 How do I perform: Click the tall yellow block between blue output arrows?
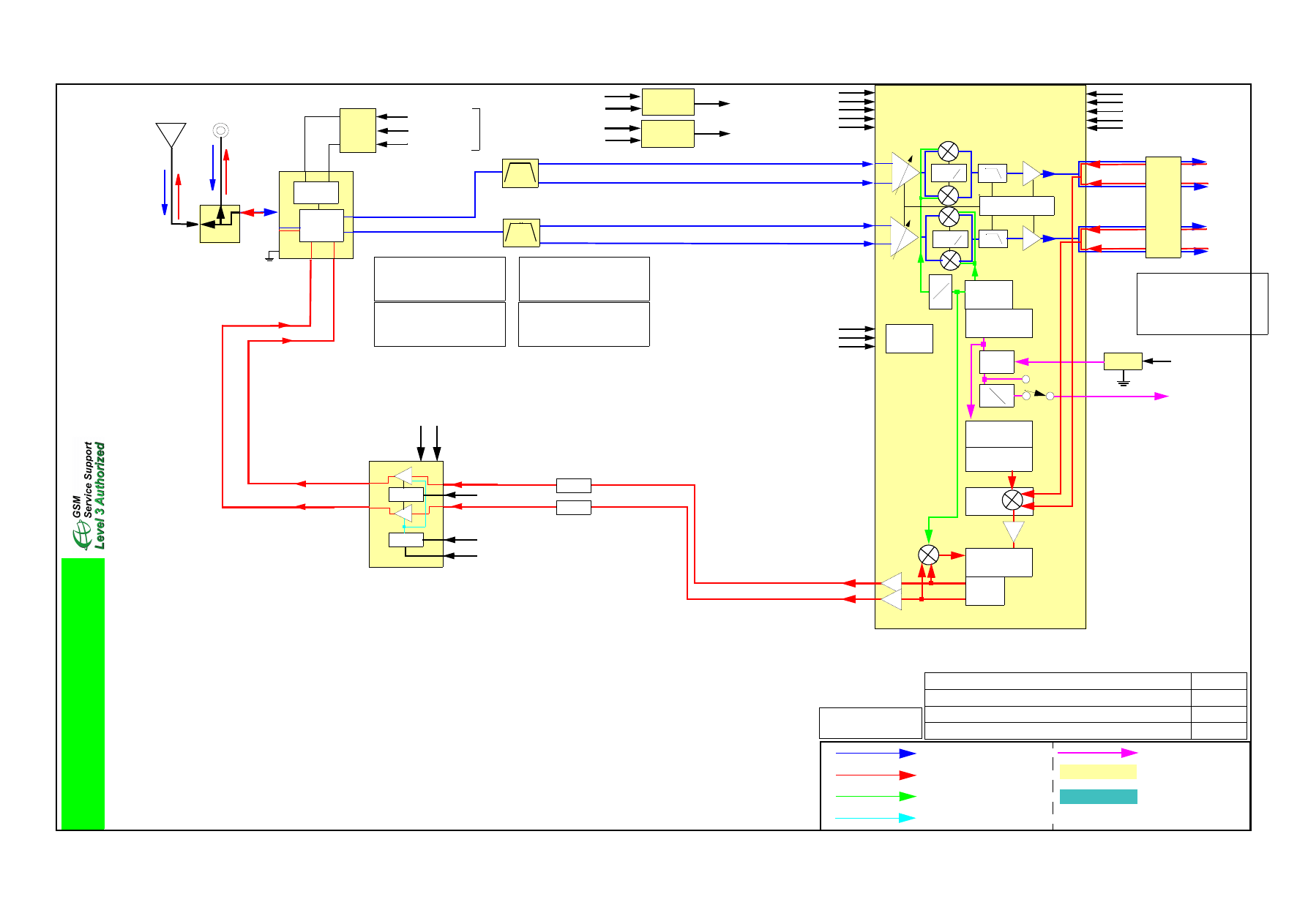[1162, 207]
